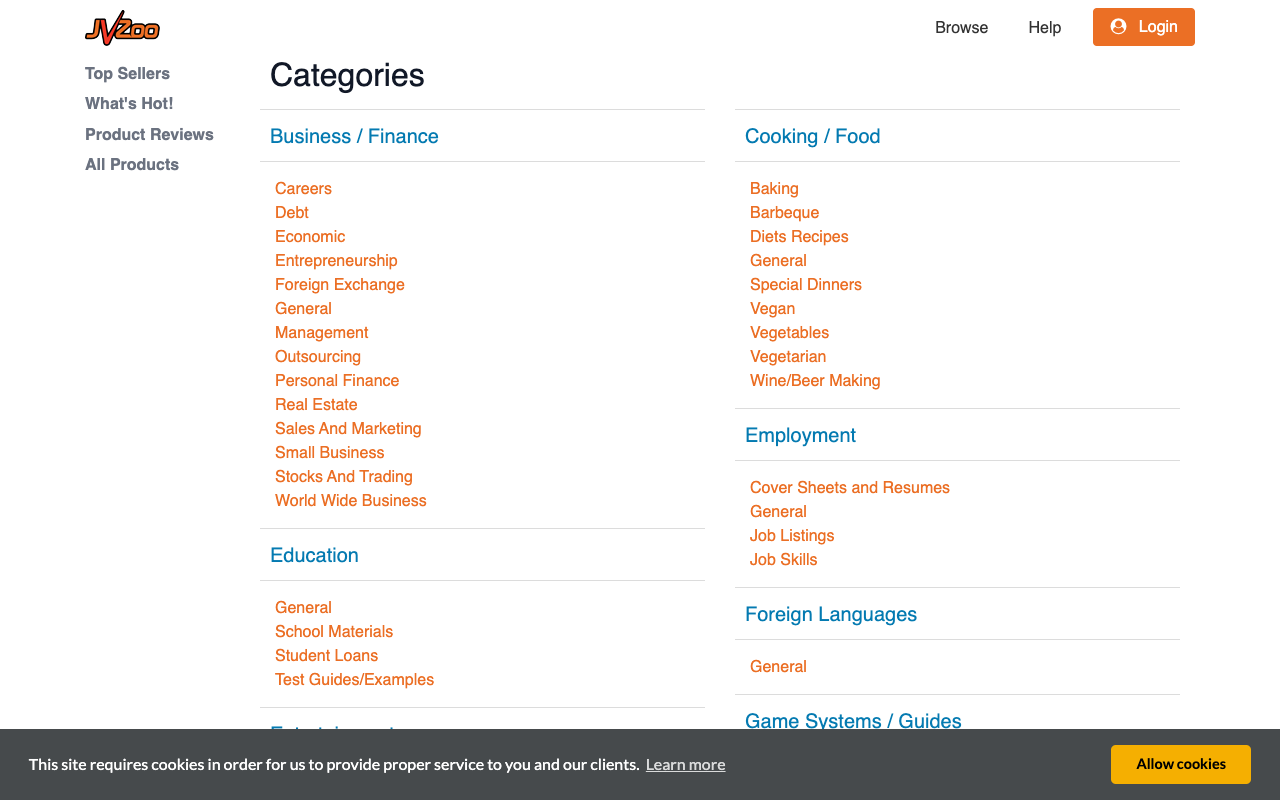Open the Business / Finance category heading
This screenshot has height=800, width=1280.
point(354,136)
